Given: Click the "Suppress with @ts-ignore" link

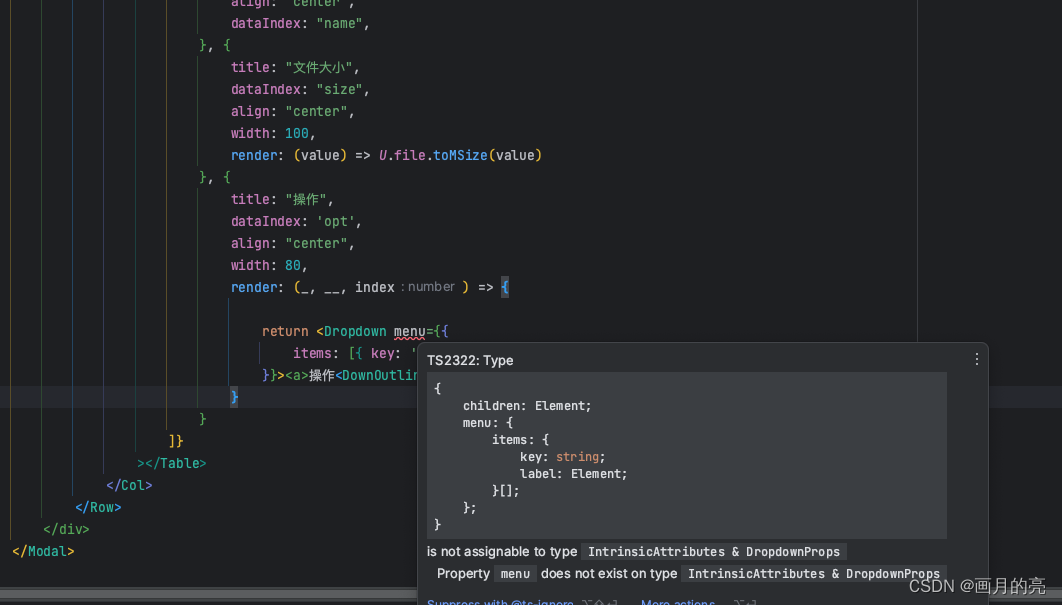Looking at the screenshot, I should (500, 602).
